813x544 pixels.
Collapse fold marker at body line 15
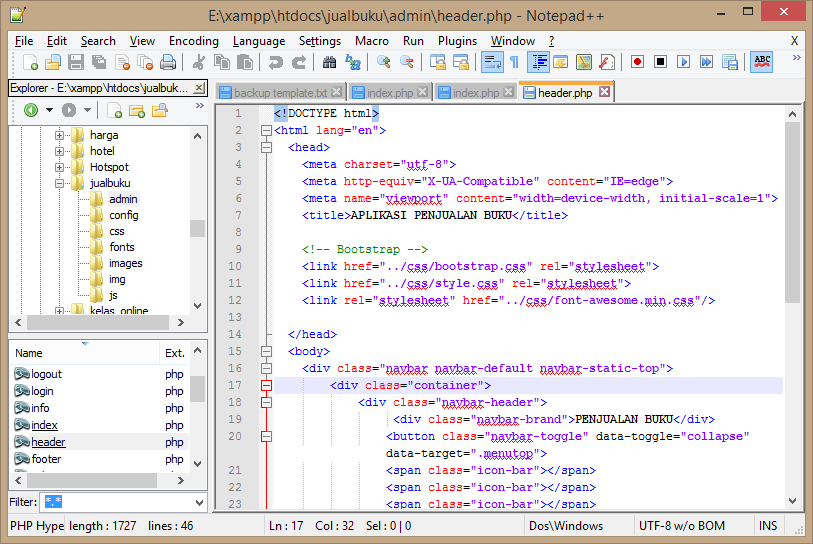[266, 351]
